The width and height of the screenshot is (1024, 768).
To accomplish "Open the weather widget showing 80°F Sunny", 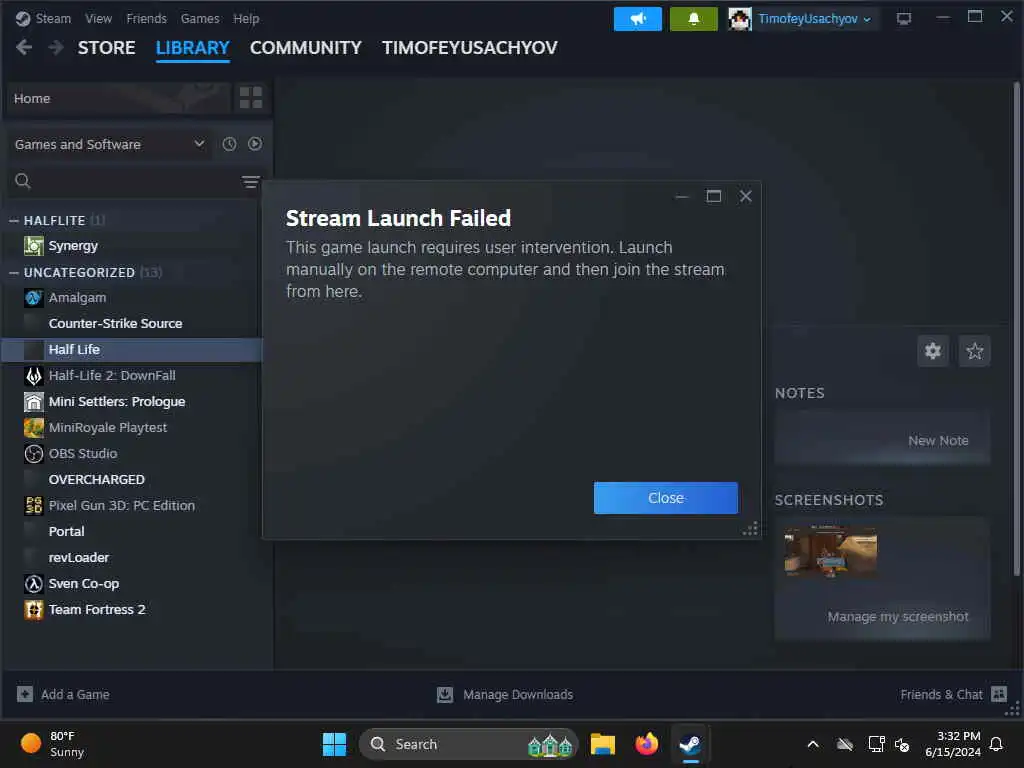I will coord(53,744).
